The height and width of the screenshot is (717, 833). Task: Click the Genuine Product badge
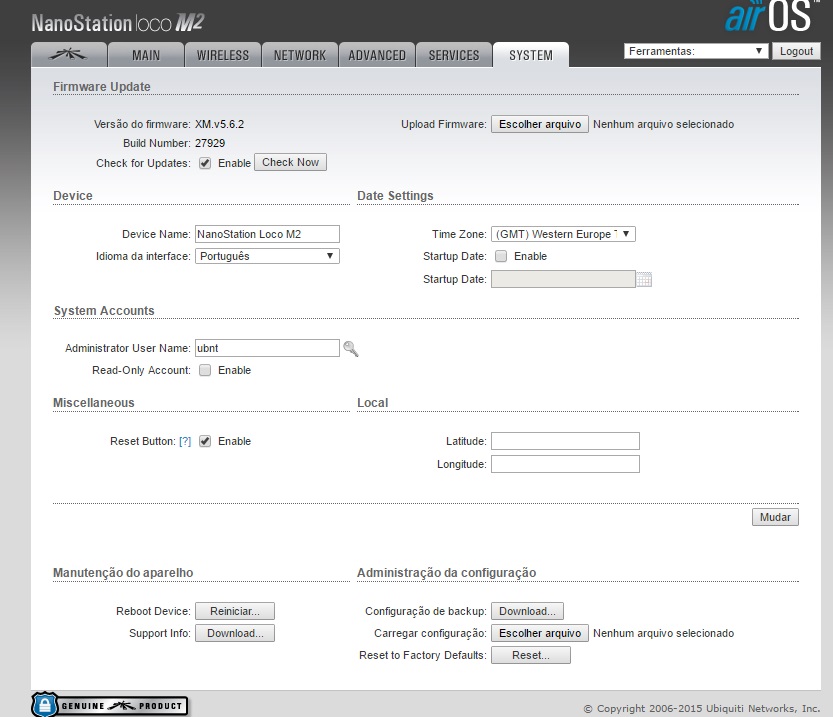point(109,705)
